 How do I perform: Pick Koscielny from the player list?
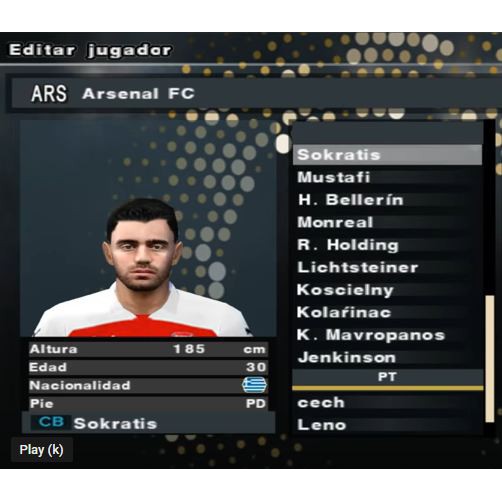point(388,290)
